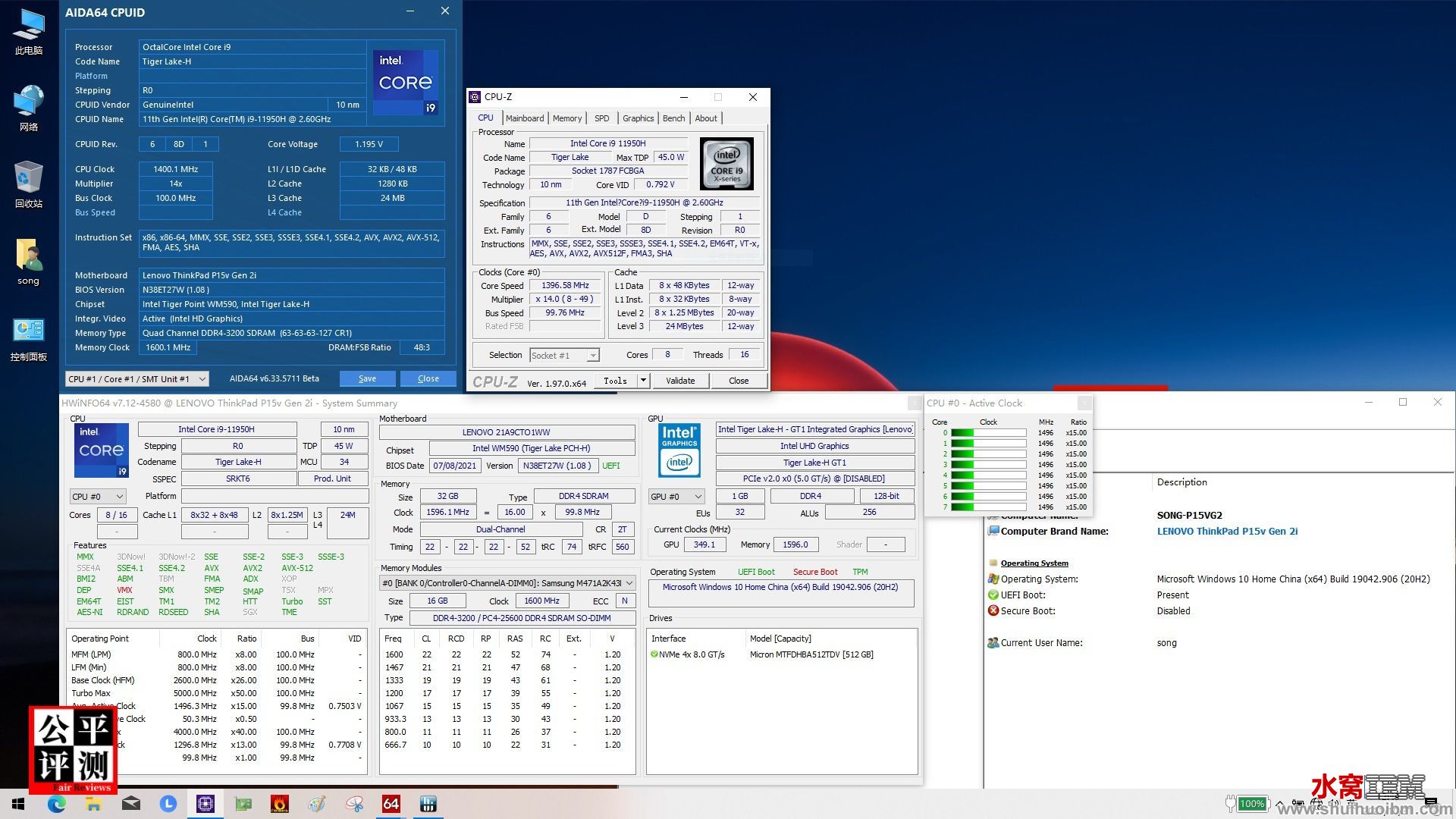
Task: Open the 回收站 recycle bin icon
Action: [x=29, y=184]
